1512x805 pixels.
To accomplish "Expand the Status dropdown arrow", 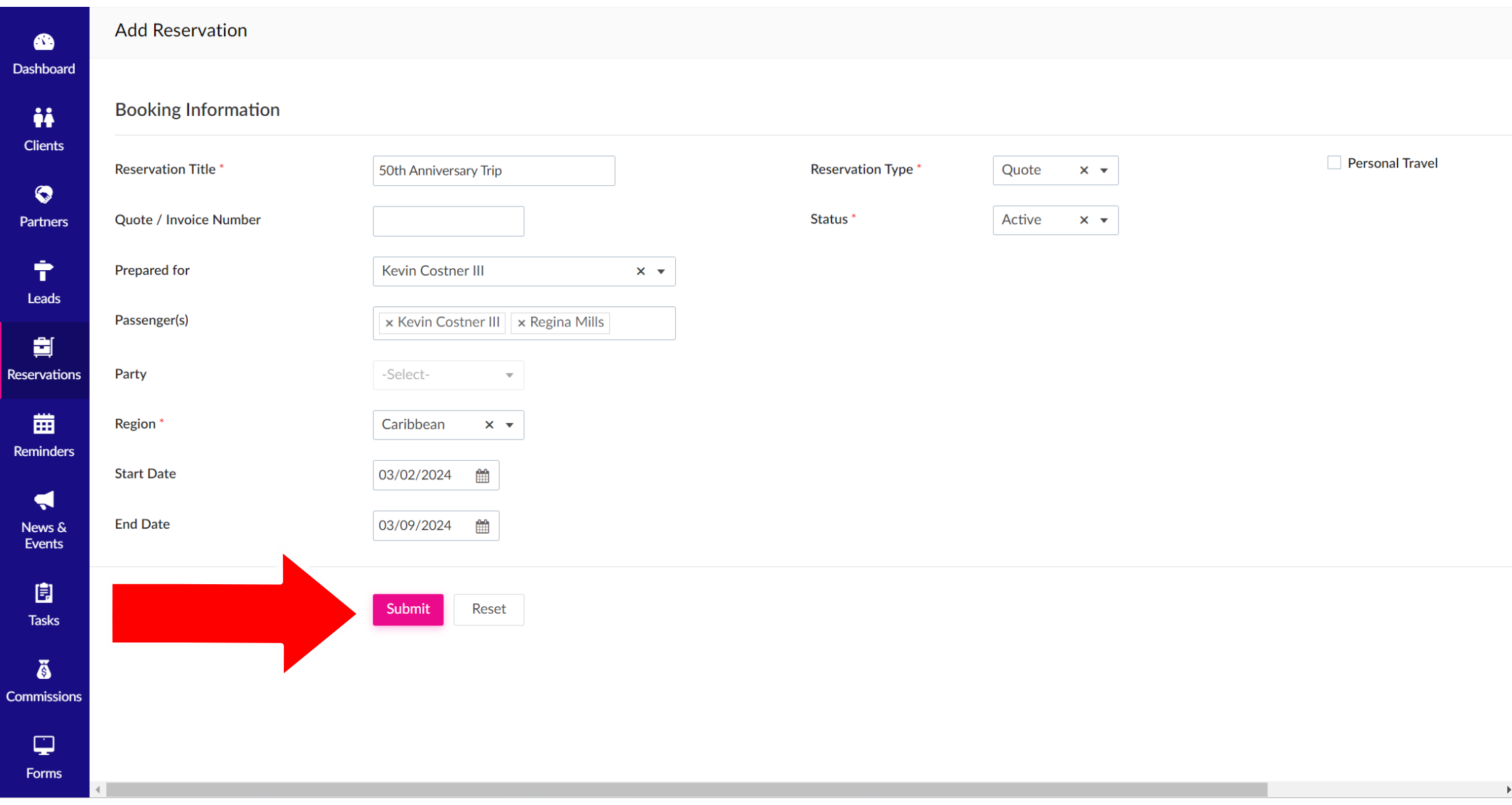I will (x=1103, y=221).
